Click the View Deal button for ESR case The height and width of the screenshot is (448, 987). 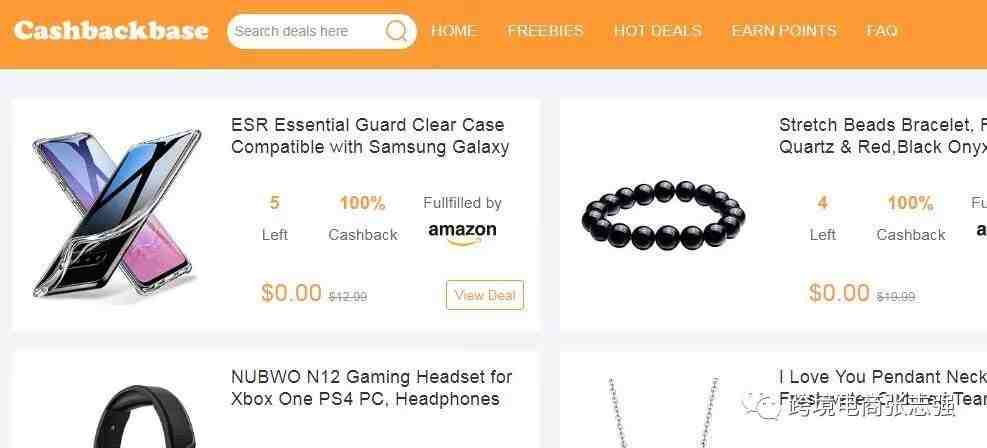pyautogui.click(x=485, y=294)
